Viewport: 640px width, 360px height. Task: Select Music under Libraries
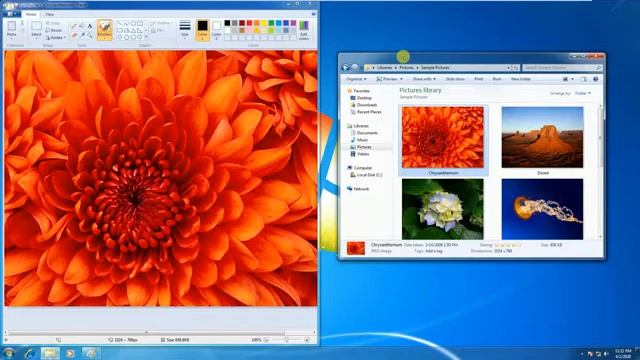tap(359, 140)
